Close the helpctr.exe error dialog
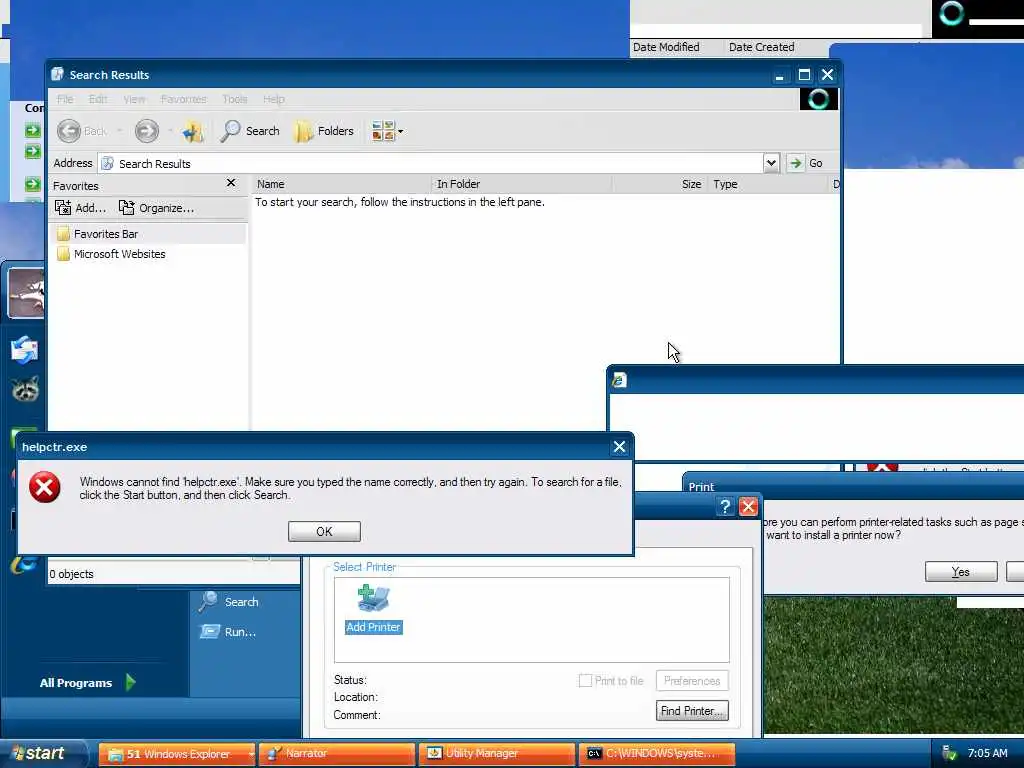This screenshot has height=768, width=1024. pos(619,447)
